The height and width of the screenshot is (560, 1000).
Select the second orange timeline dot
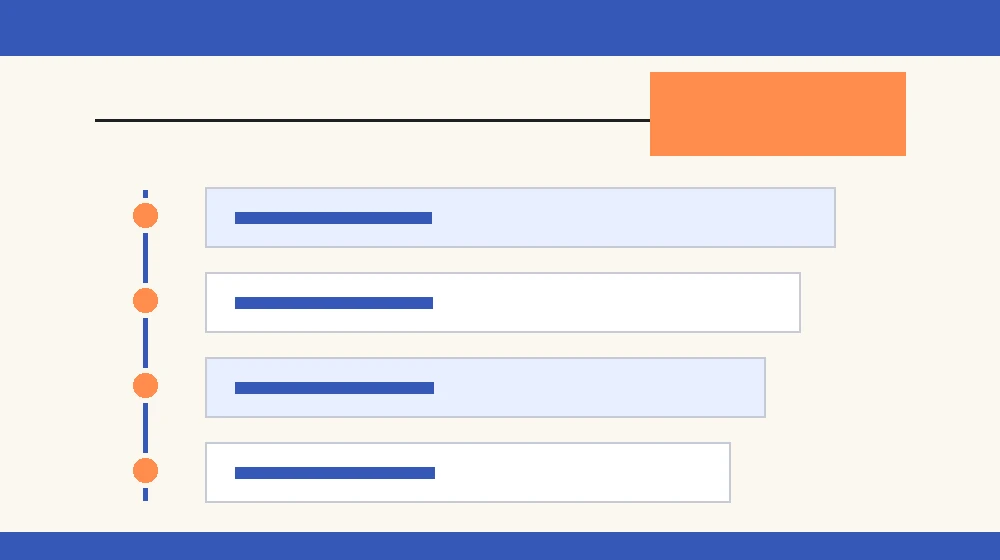(x=145, y=300)
